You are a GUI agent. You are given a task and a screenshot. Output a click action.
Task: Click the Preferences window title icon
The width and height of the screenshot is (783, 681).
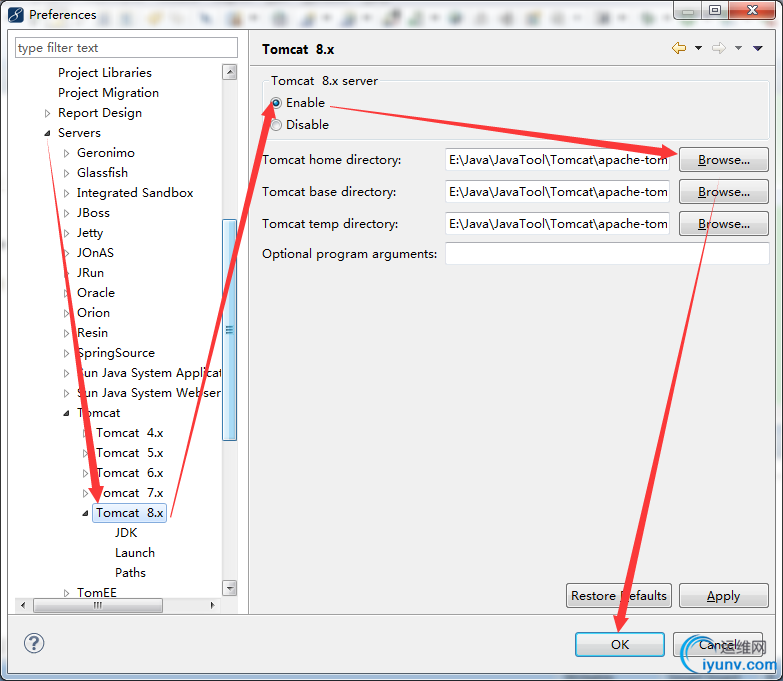pyautogui.click(x=15, y=14)
